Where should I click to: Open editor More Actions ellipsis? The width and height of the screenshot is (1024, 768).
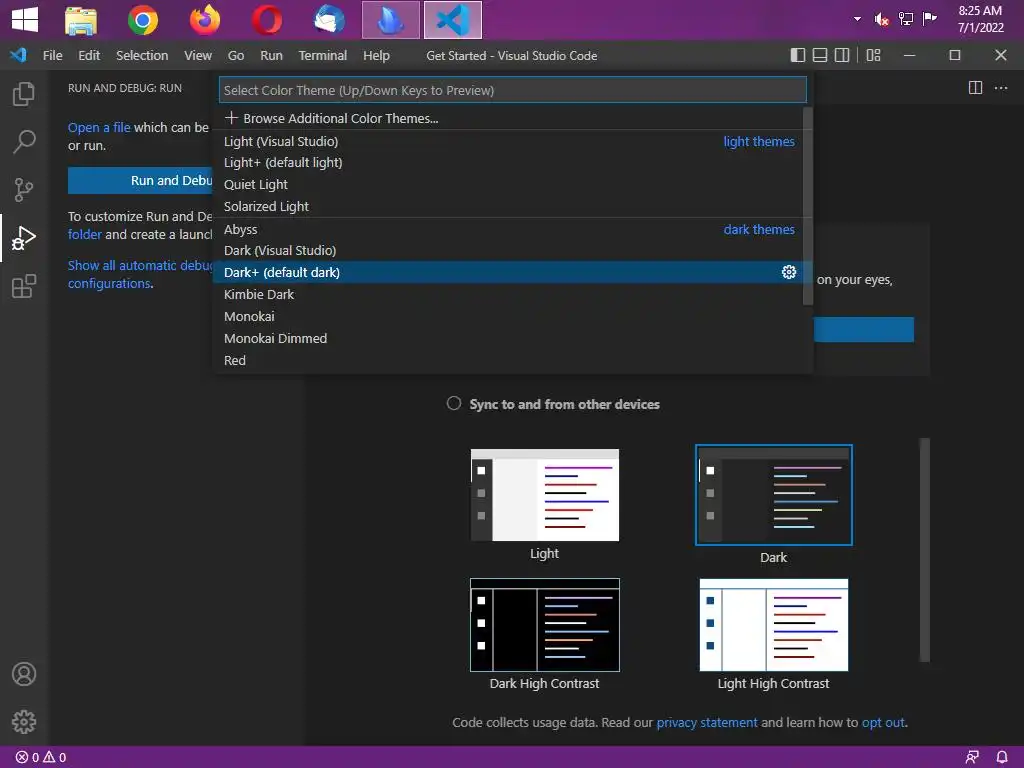[1000, 88]
